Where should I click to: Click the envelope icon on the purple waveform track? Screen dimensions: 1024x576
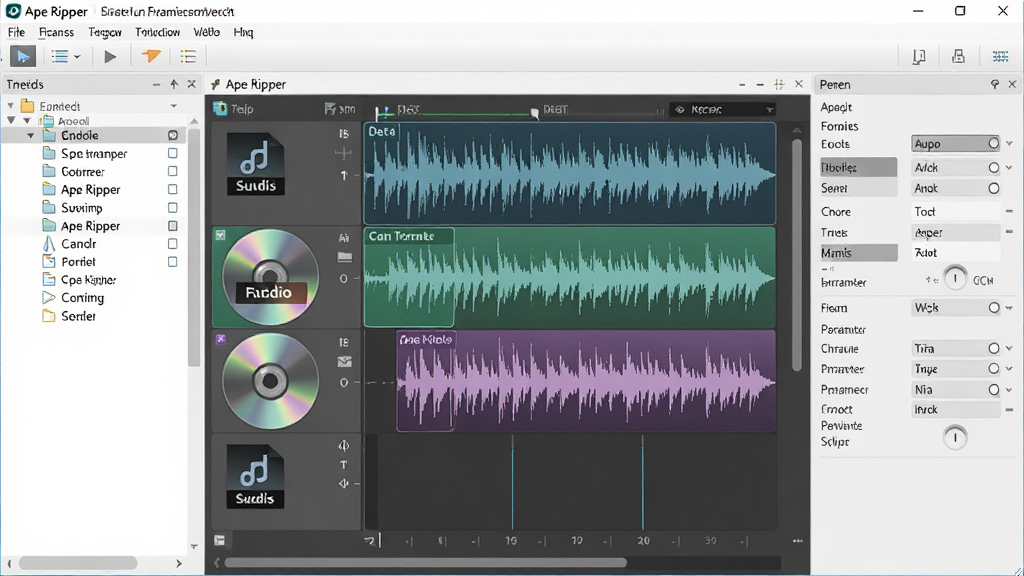(344, 362)
